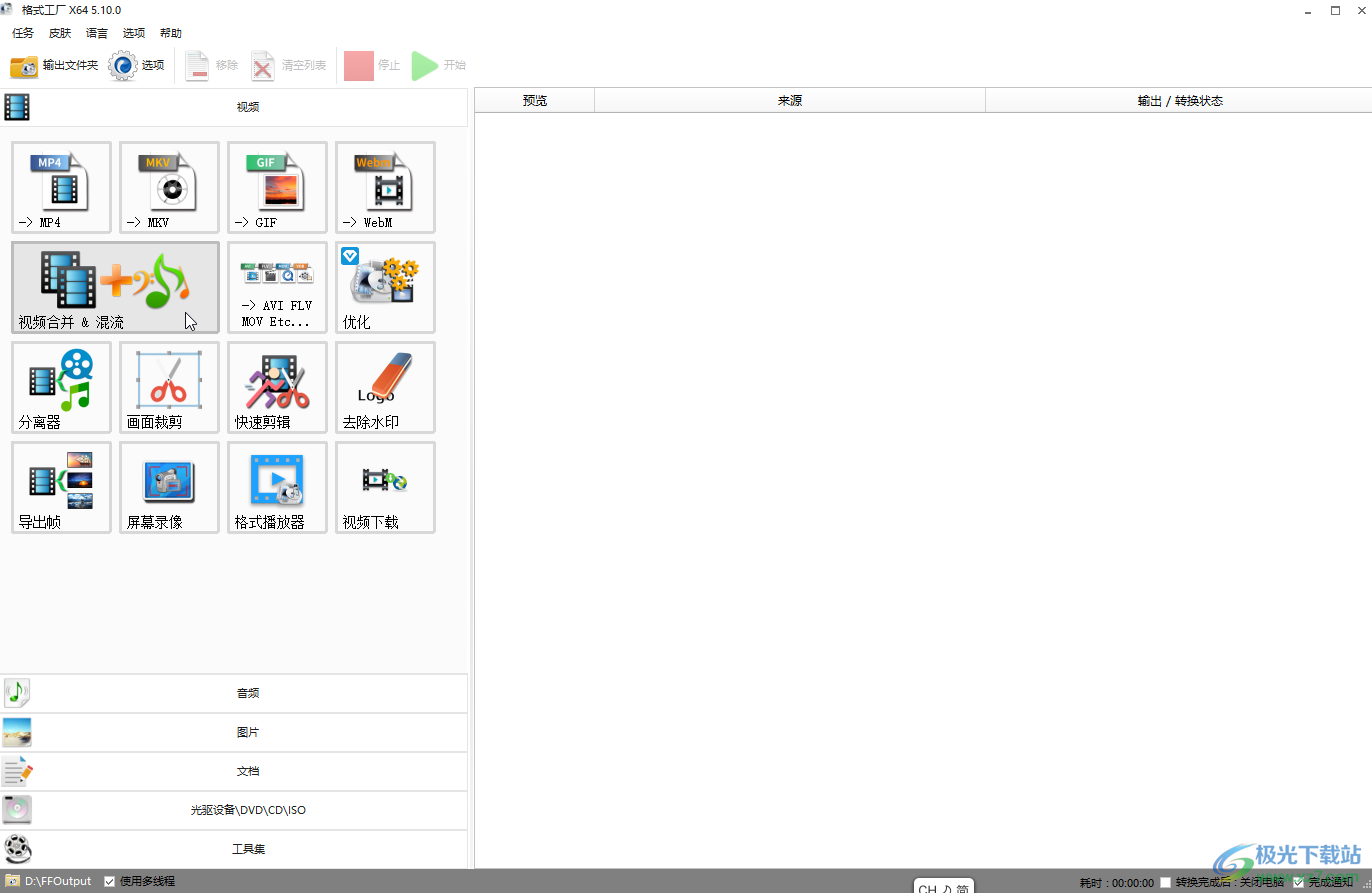Open the 皮肤 menu
This screenshot has width=1372, height=893.
60,33
